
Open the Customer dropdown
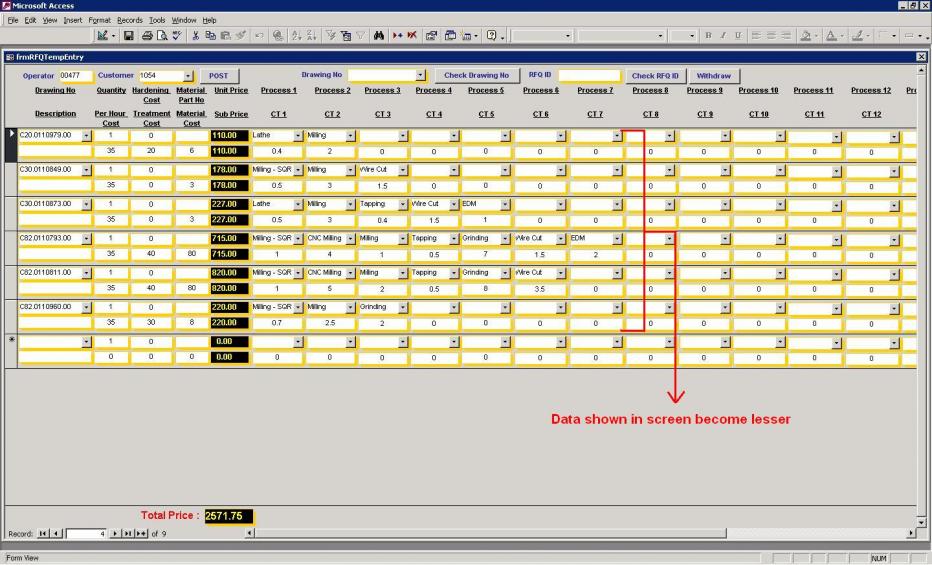click(188, 76)
